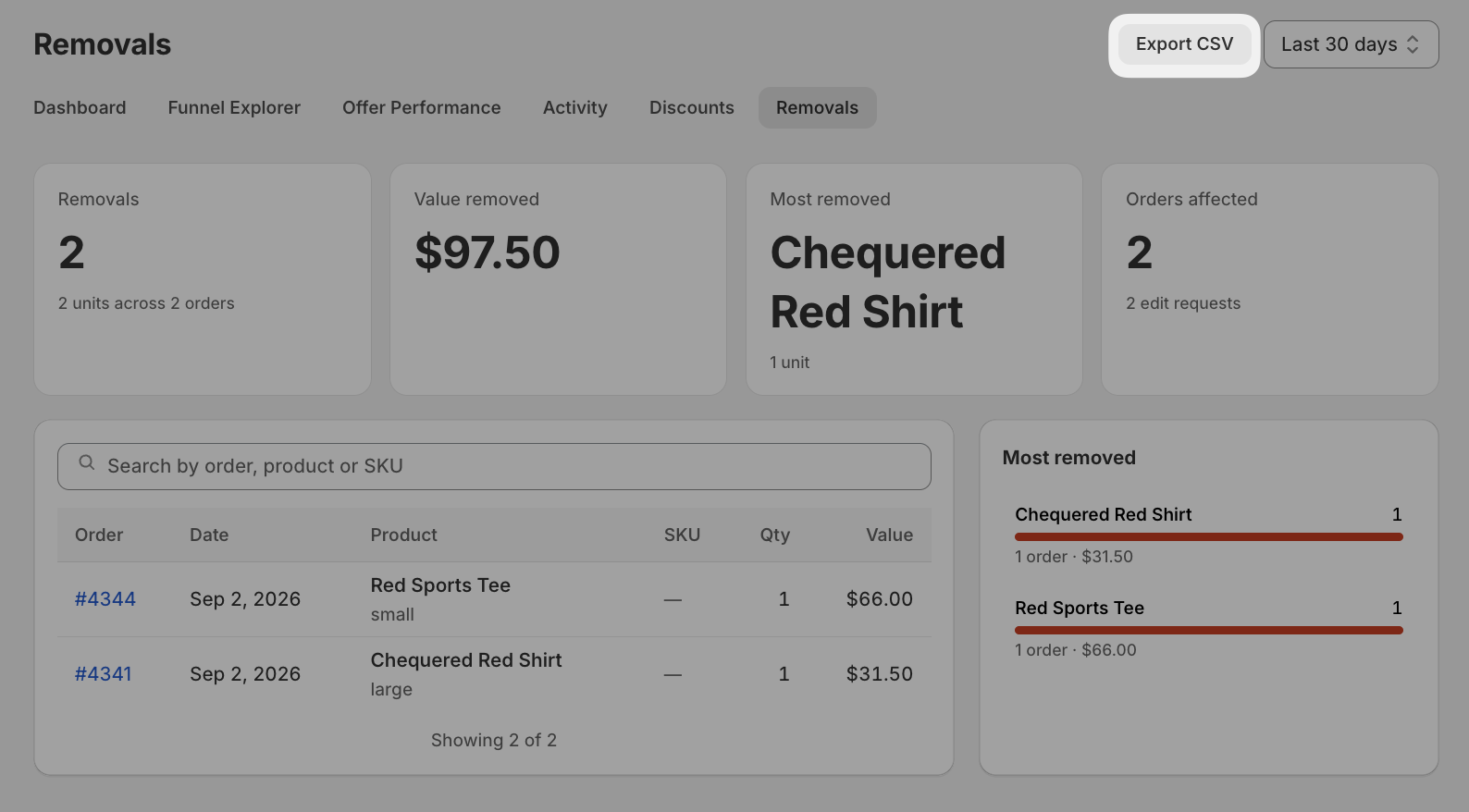Open the Funnel Explorer tab

click(234, 107)
